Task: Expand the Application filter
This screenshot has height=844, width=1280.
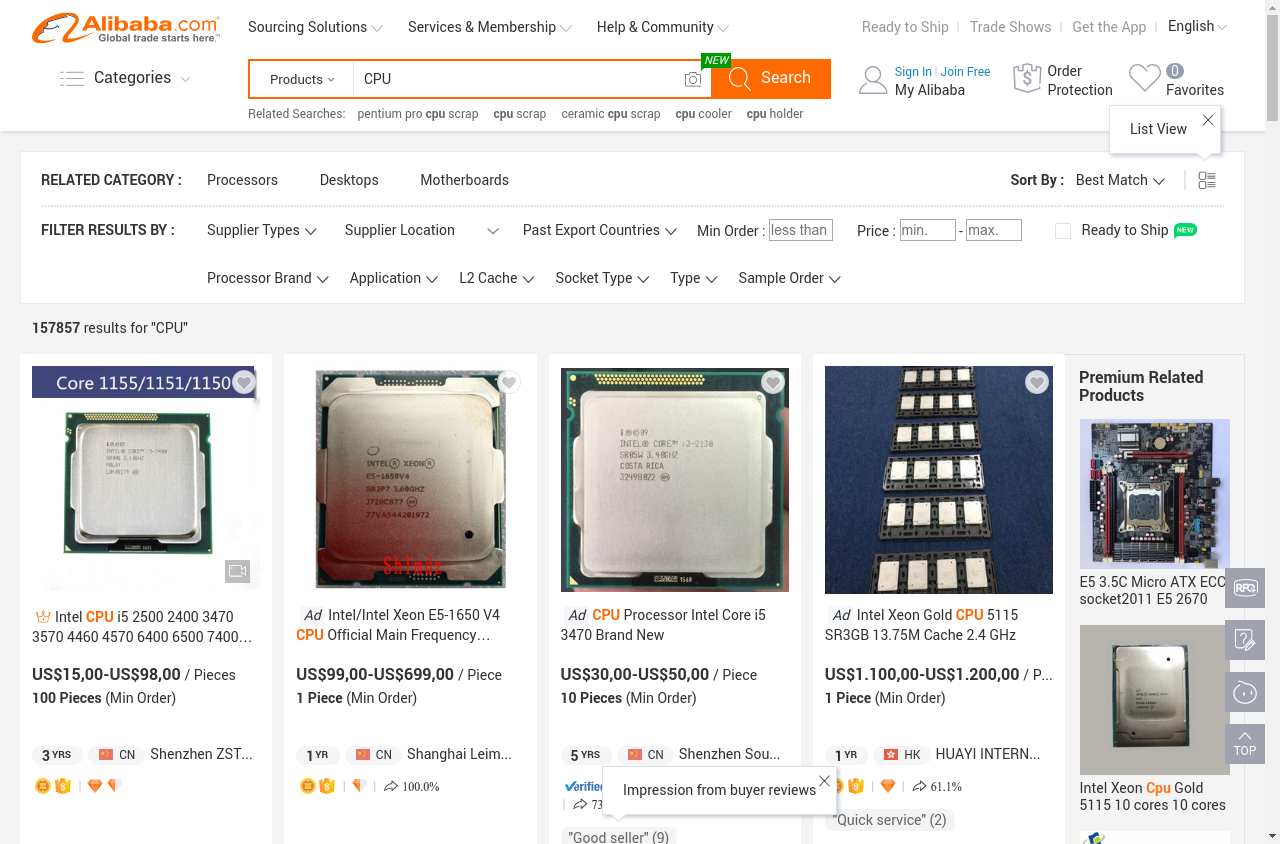Action: (394, 278)
